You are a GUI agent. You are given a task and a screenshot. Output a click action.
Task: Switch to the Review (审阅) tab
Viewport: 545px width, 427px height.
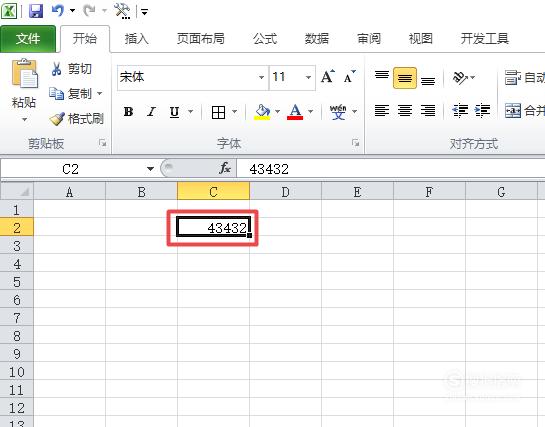click(x=369, y=38)
